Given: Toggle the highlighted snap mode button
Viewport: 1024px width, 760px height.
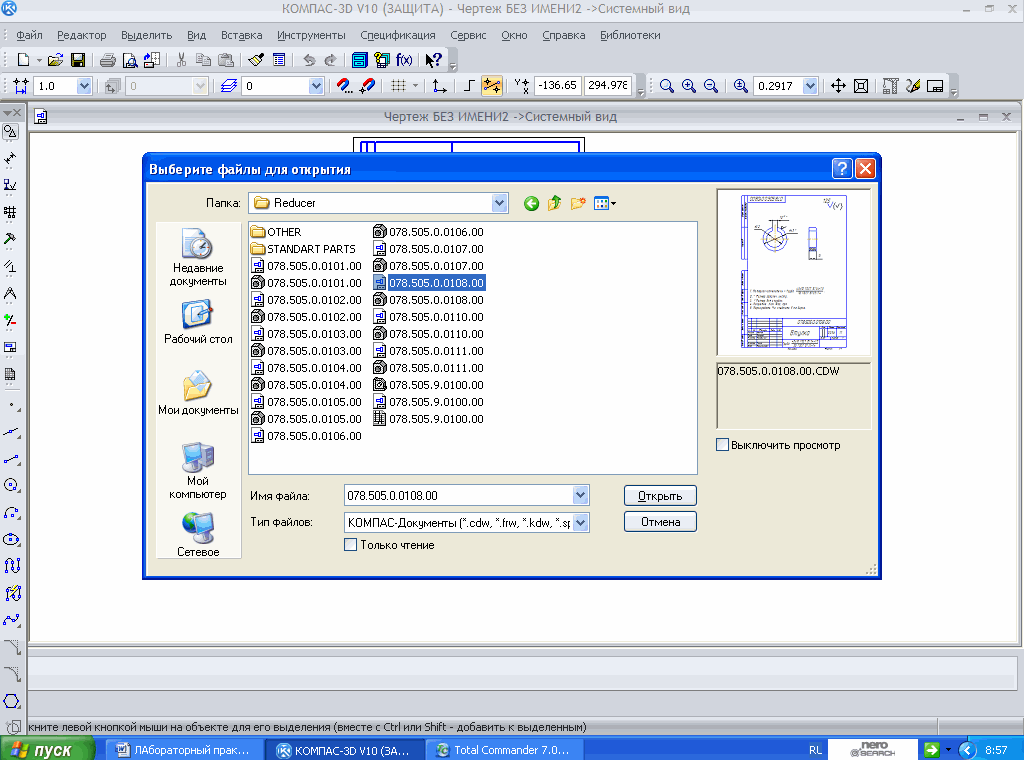Looking at the screenshot, I should tap(491, 86).
